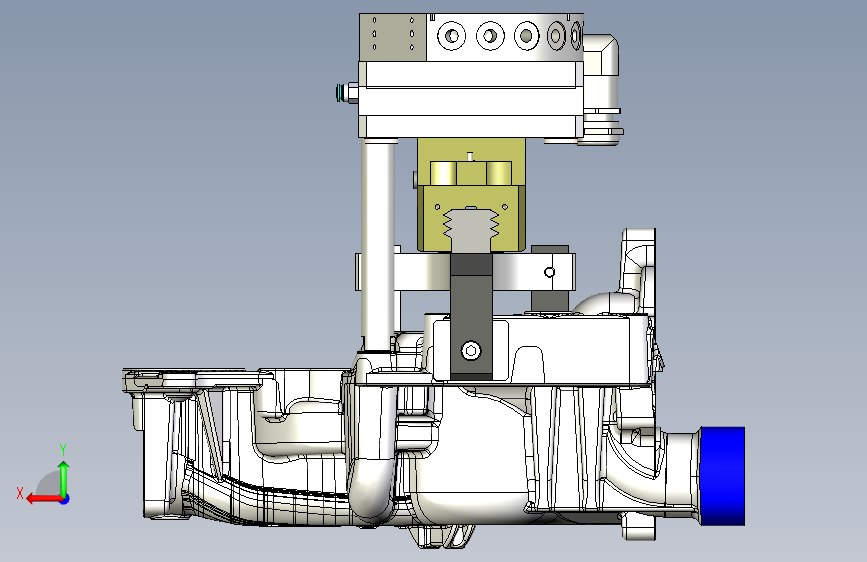The height and width of the screenshot is (562, 867).
Task: Select the gray serrated jaw inside the yellow block
Action: click(x=471, y=230)
